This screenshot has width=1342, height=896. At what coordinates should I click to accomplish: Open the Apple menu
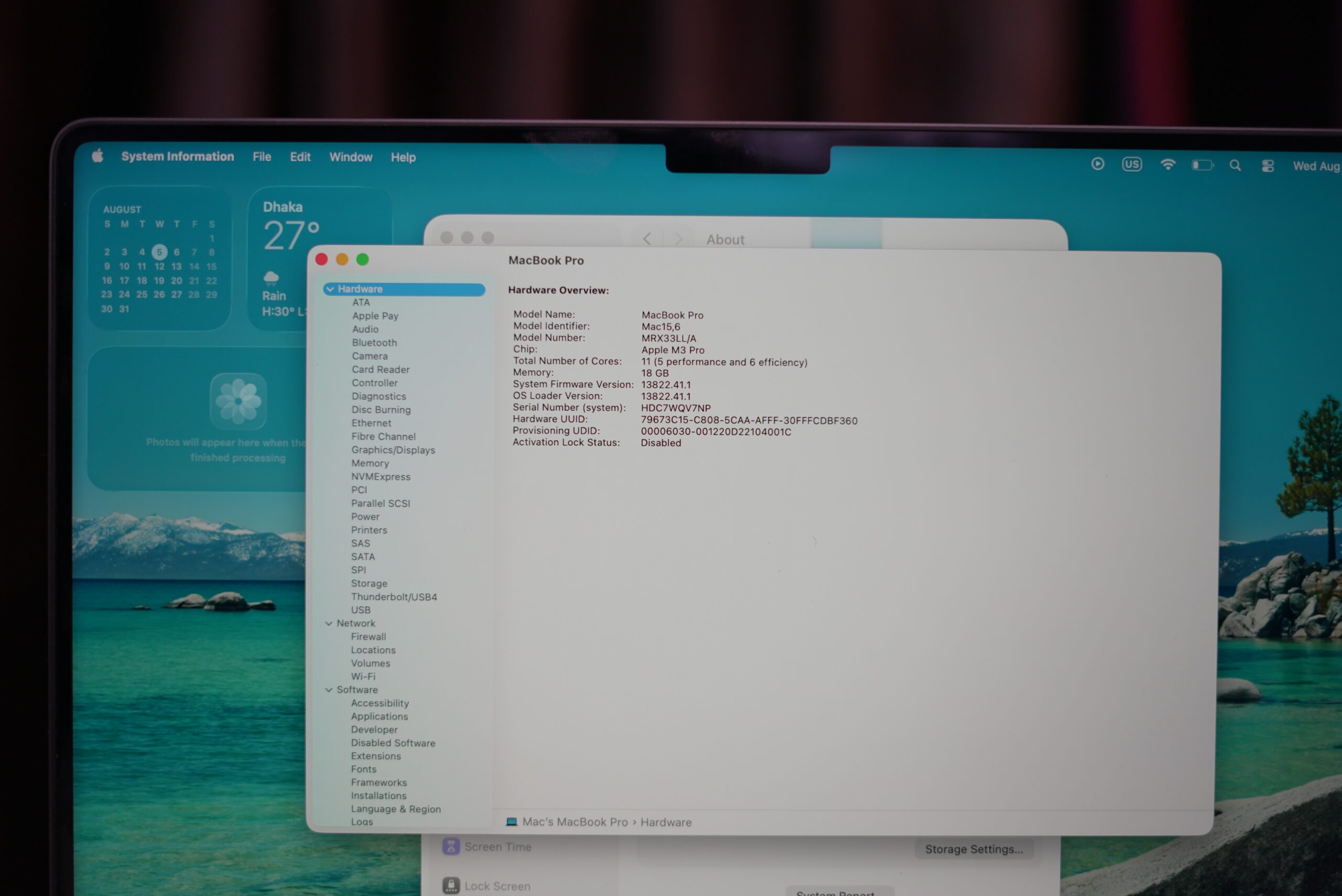97,156
